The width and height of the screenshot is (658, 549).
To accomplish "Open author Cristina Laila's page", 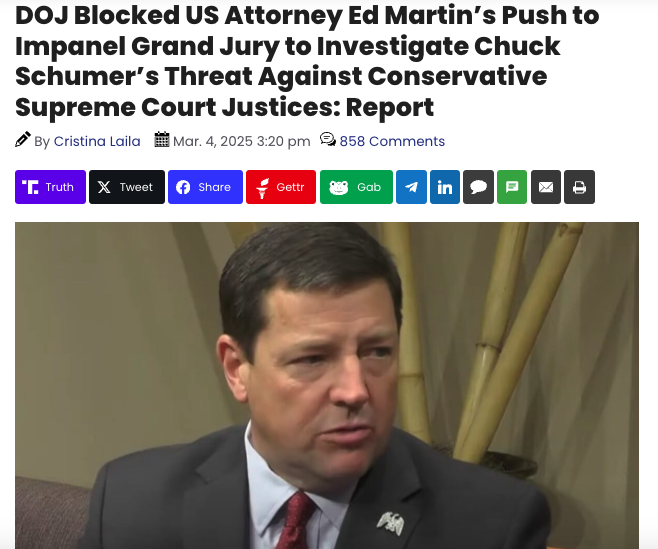I will 97,141.
